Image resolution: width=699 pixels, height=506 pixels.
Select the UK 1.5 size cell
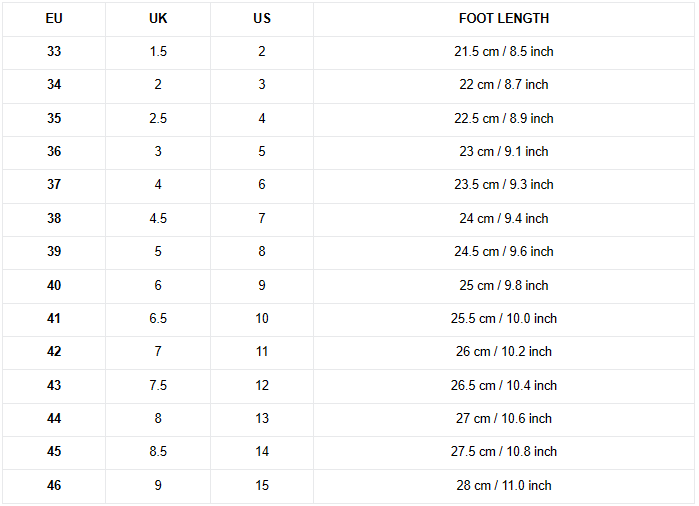coord(158,52)
